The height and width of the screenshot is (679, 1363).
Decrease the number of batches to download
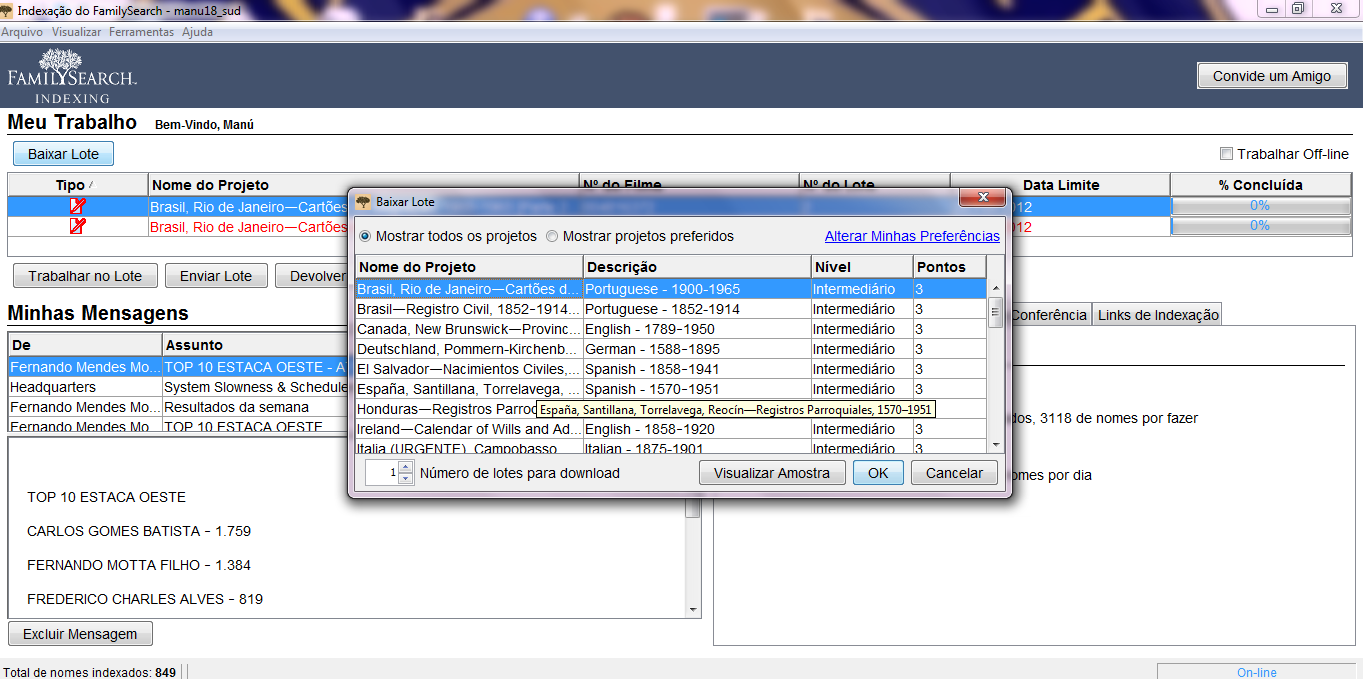click(405, 478)
